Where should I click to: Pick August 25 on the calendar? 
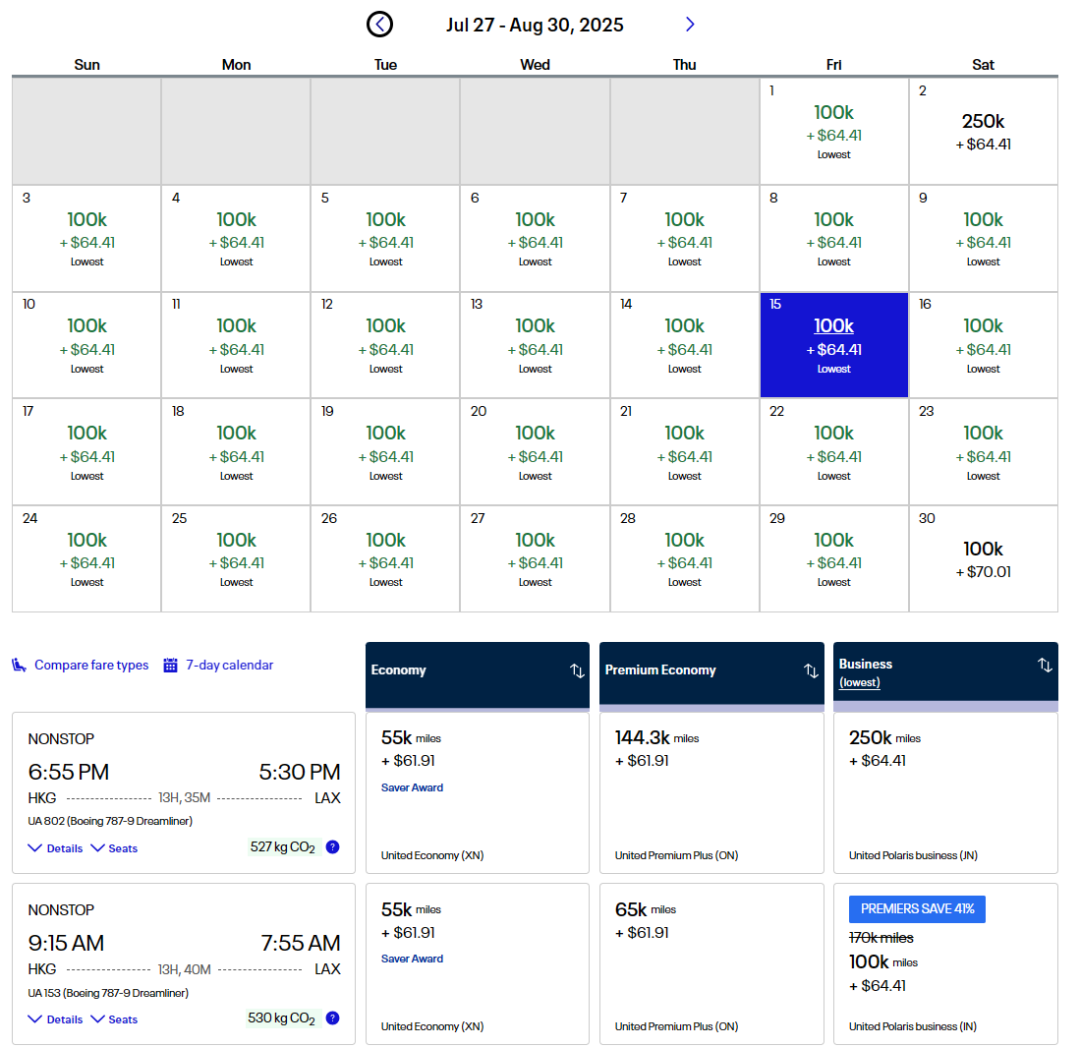[236, 559]
